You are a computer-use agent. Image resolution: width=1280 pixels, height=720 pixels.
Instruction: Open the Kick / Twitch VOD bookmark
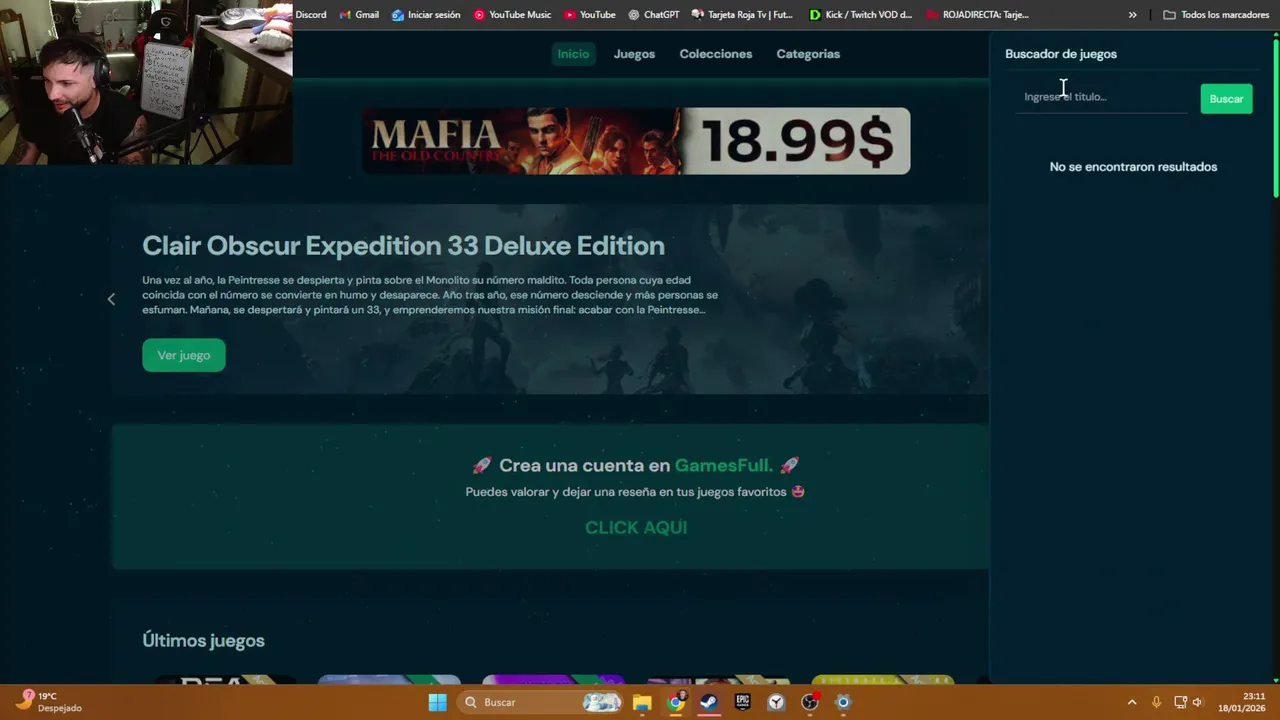(860, 15)
